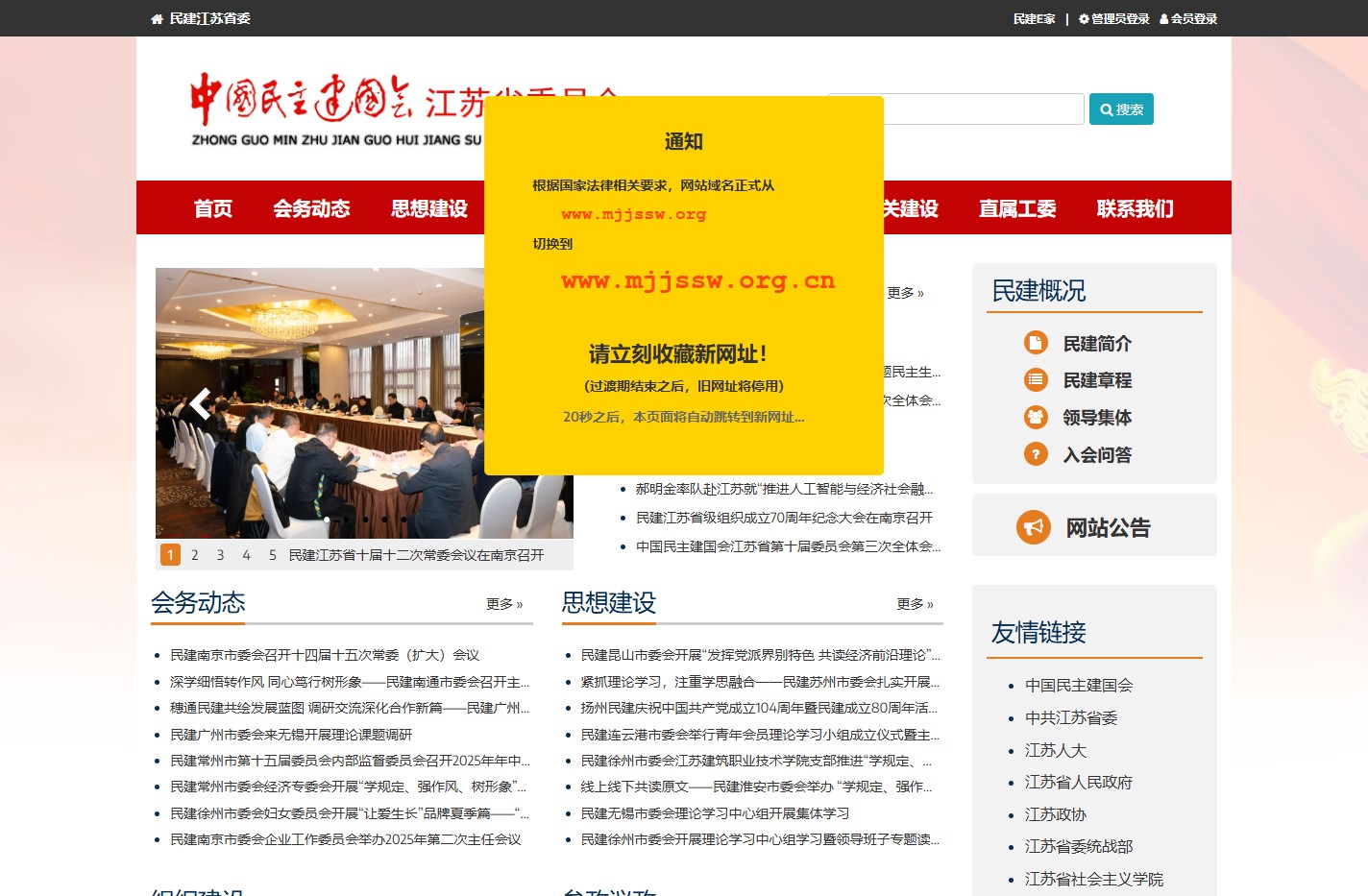Open friendly link 江苏省委统战部
1368x896 pixels.
[x=1079, y=847]
